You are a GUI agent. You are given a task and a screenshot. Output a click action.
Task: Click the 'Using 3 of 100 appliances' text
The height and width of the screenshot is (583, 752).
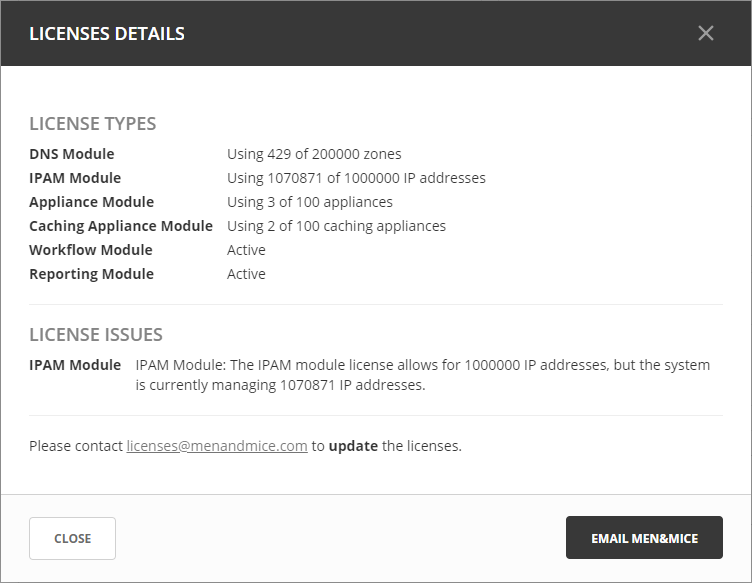coord(309,202)
